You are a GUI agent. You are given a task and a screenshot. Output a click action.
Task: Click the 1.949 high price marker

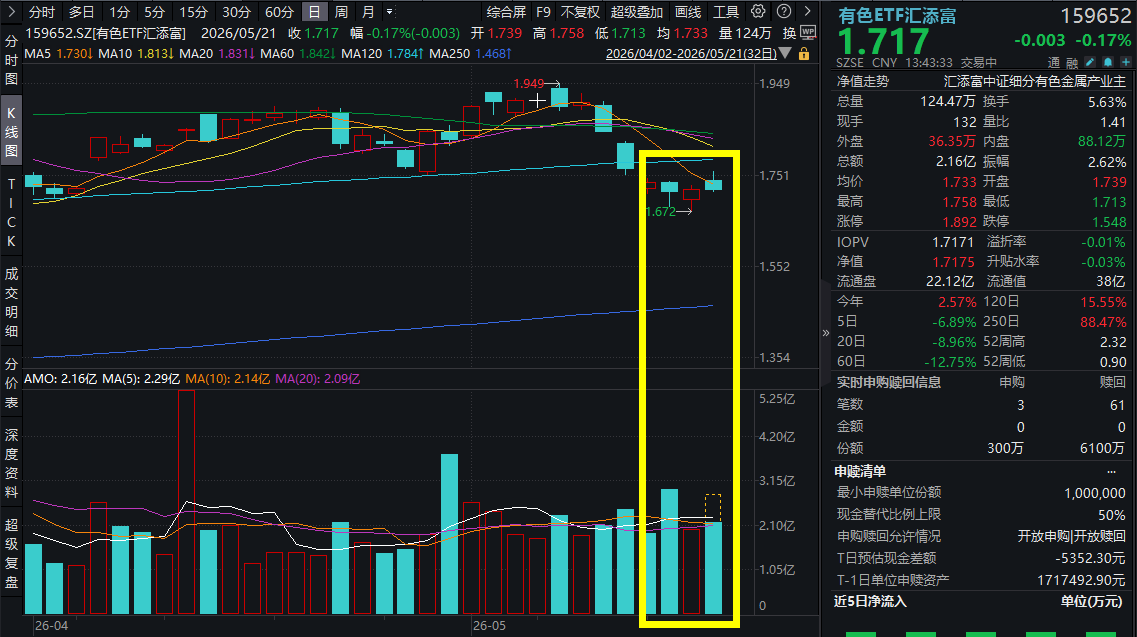tap(529, 84)
